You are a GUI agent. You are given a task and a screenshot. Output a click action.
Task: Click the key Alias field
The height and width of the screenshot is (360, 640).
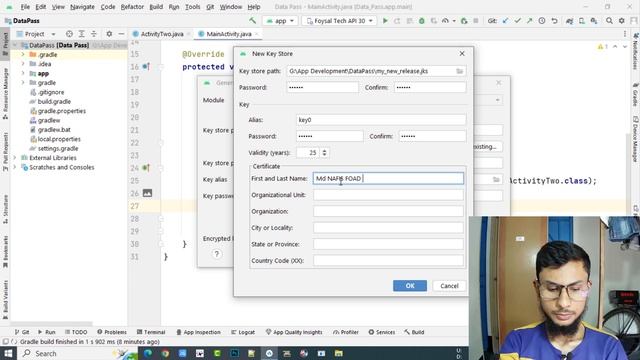381,120
